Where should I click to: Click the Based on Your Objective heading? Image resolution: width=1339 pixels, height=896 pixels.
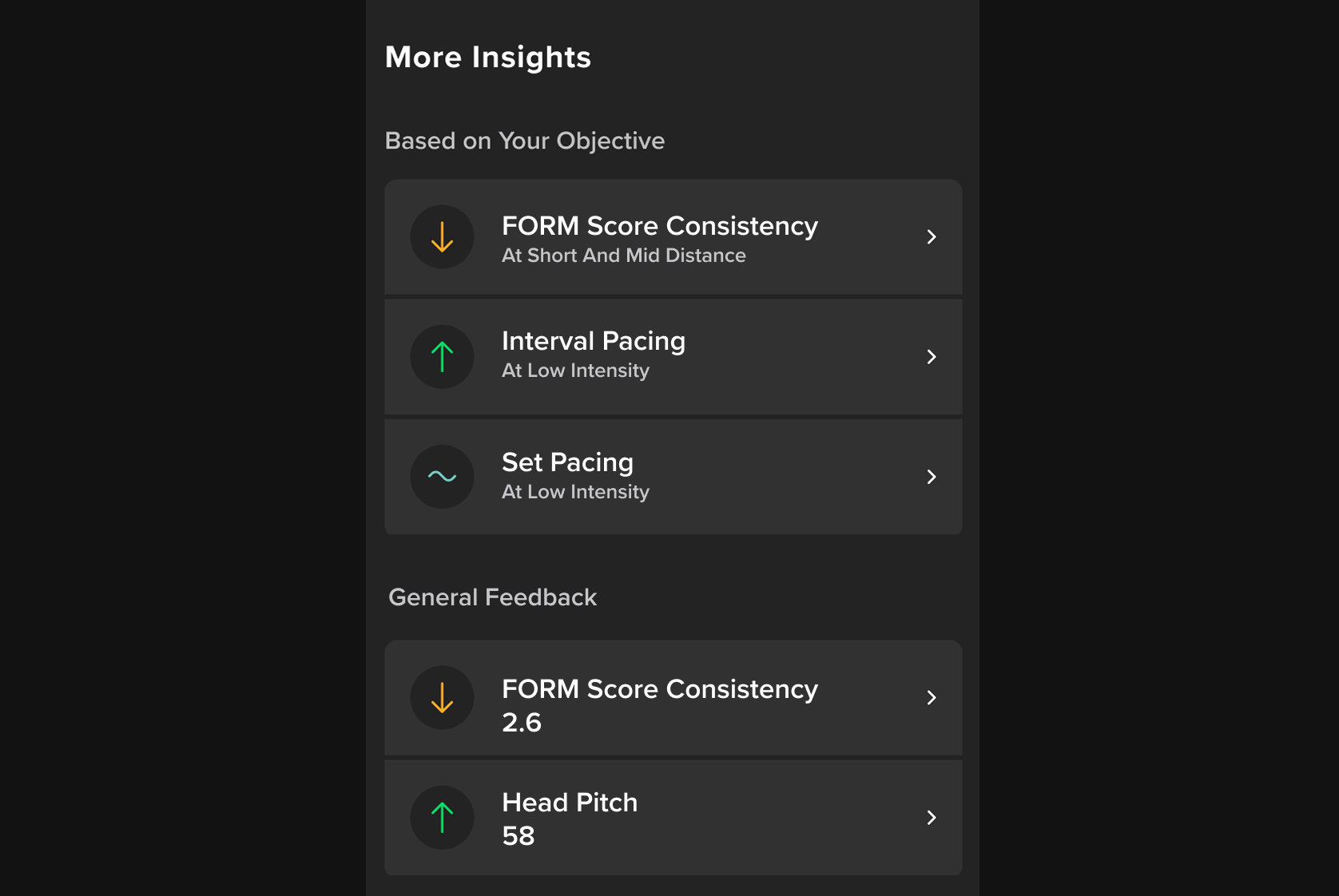pyautogui.click(x=524, y=141)
